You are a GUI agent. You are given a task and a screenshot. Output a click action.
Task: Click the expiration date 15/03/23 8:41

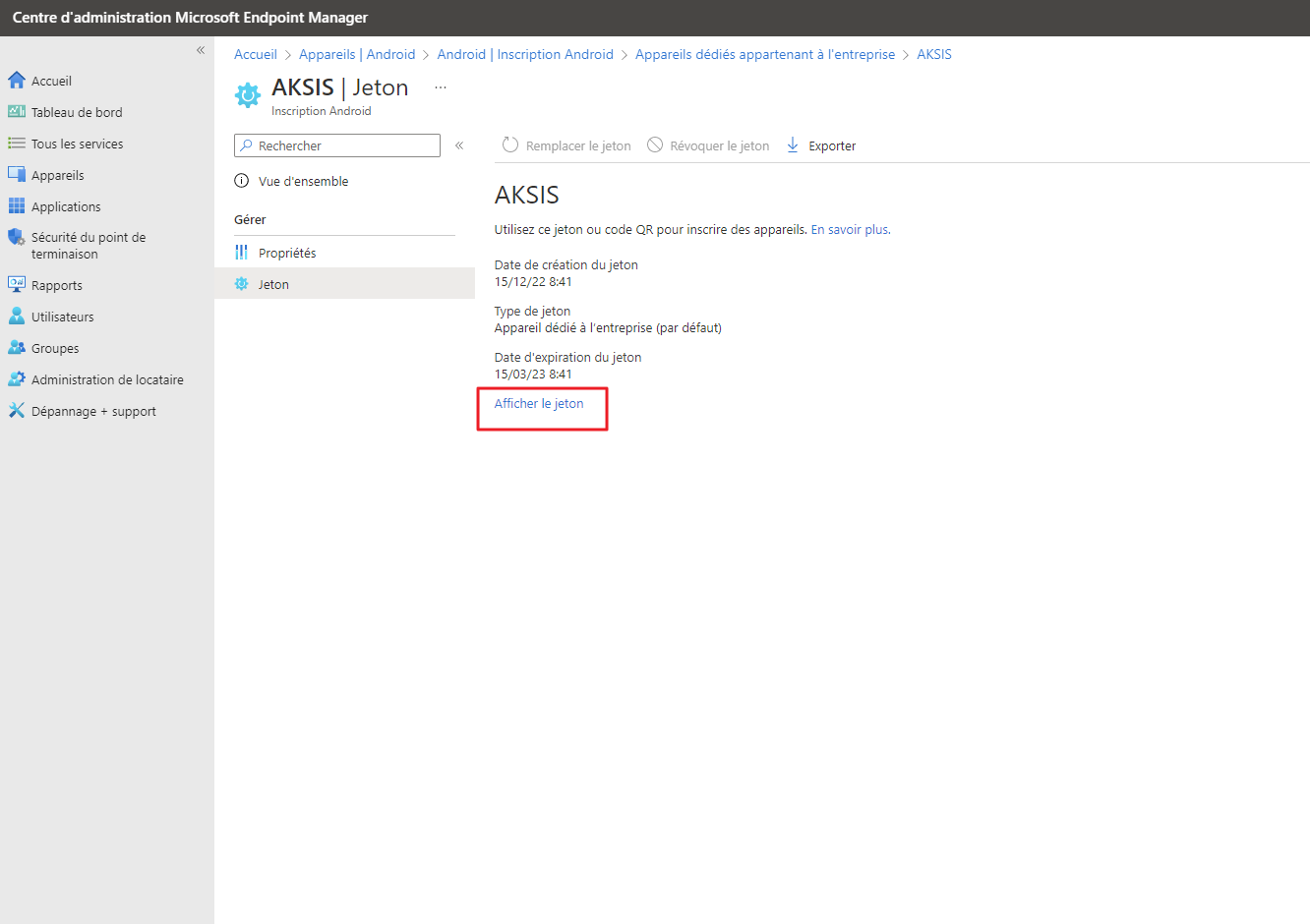tap(533, 374)
